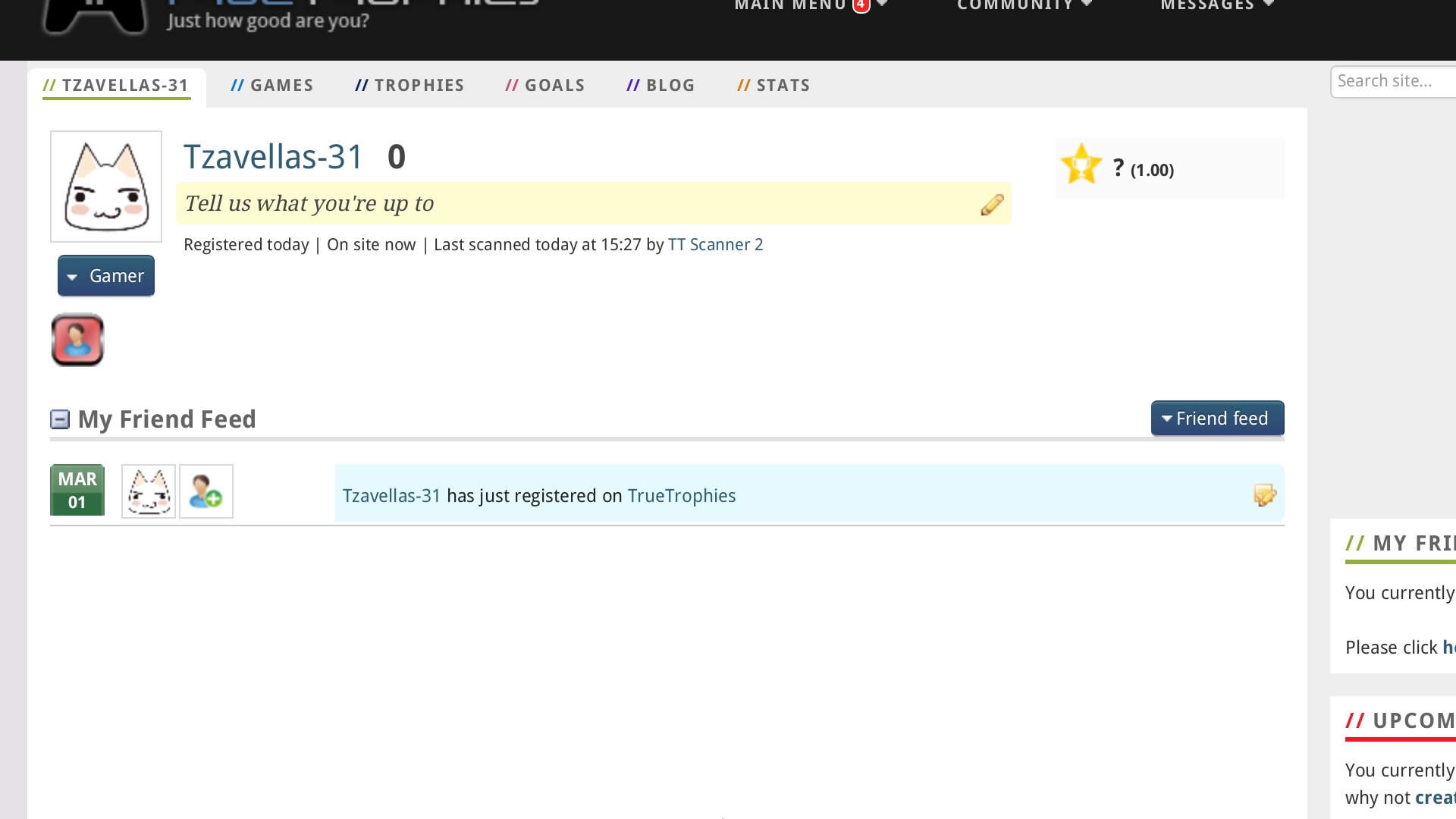Click the MAR 01 date marker
1456x819 pixels.
pyautogui.click(x=77, y=491)
